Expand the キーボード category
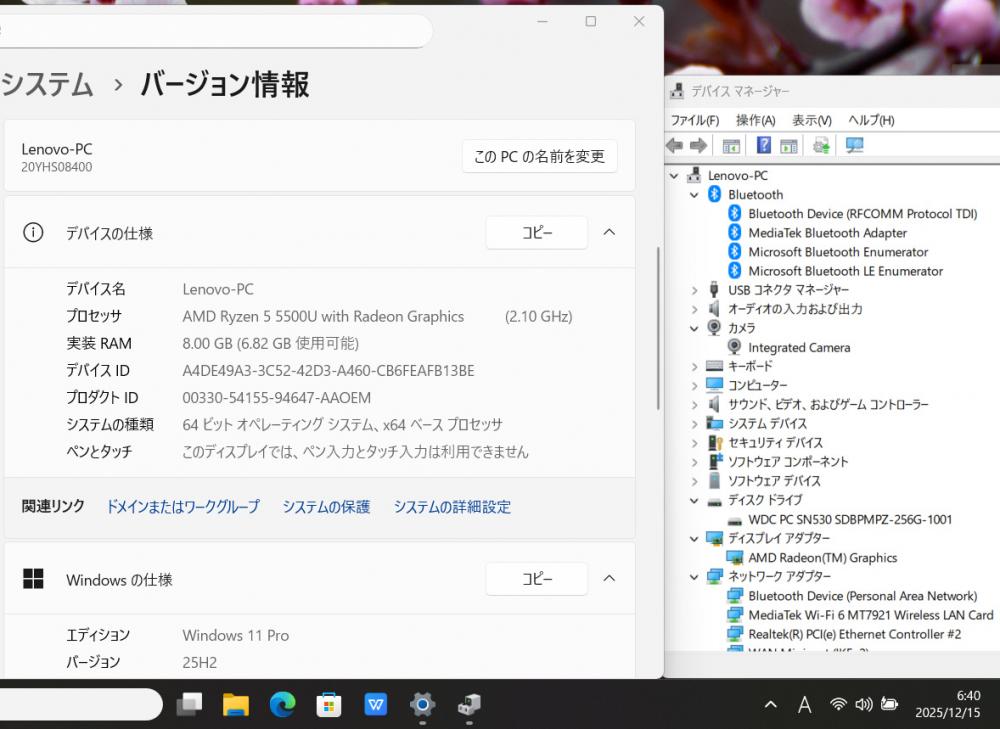Image resolution: width=1000 pixels, height=729 pixels. [695, 366]
